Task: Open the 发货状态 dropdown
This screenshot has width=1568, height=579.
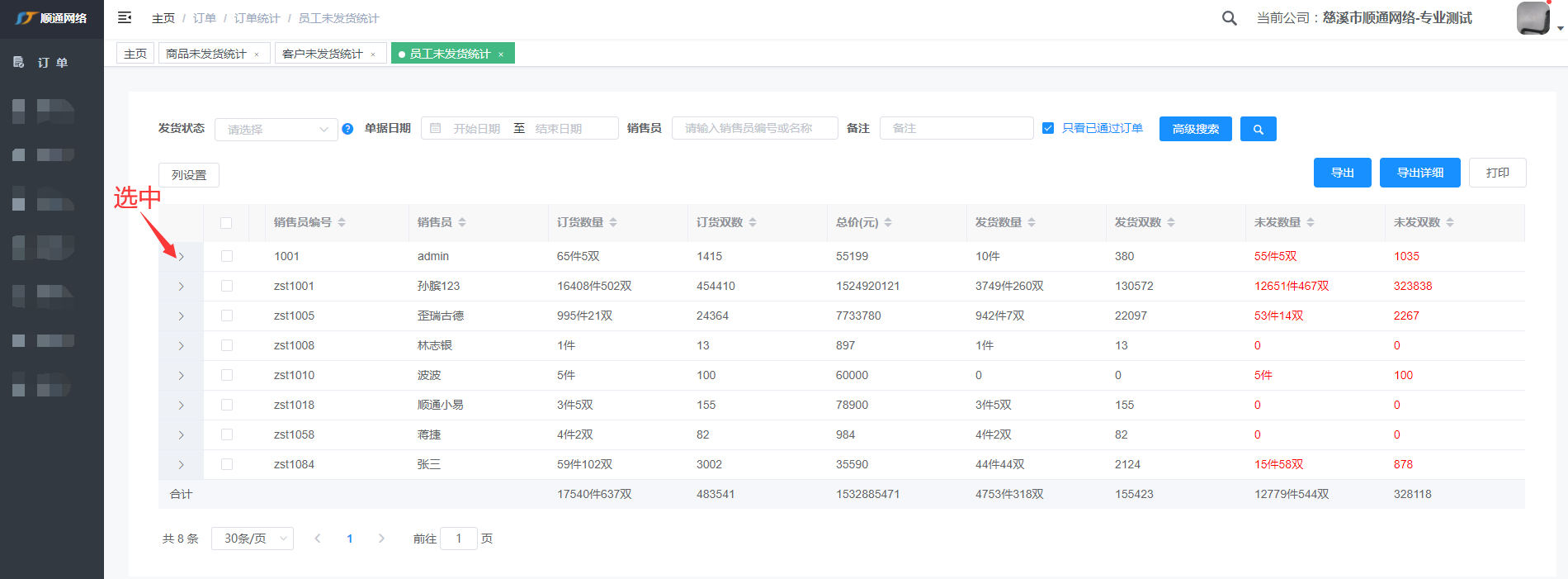Action: tap(276, 130)
